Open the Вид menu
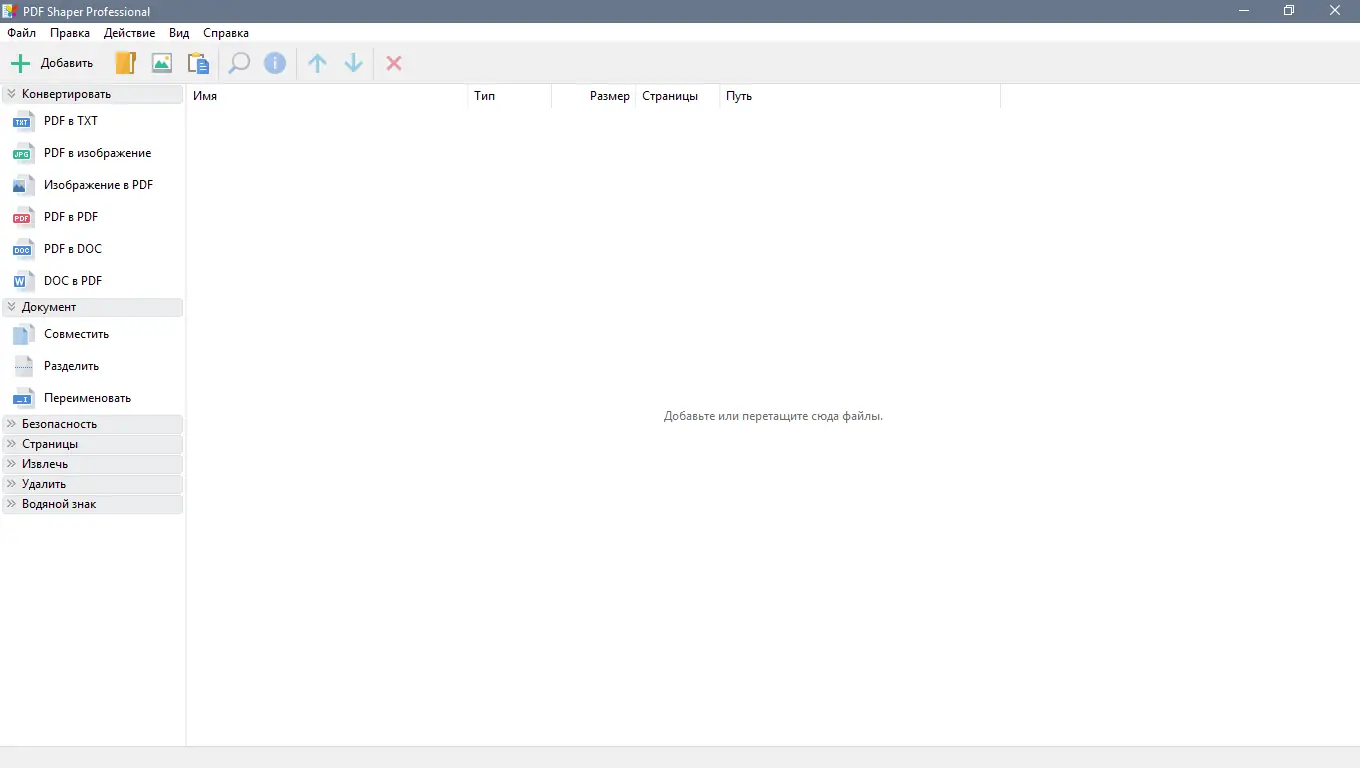The height and width of the screenshot is (768, 1360). point(179,33)
